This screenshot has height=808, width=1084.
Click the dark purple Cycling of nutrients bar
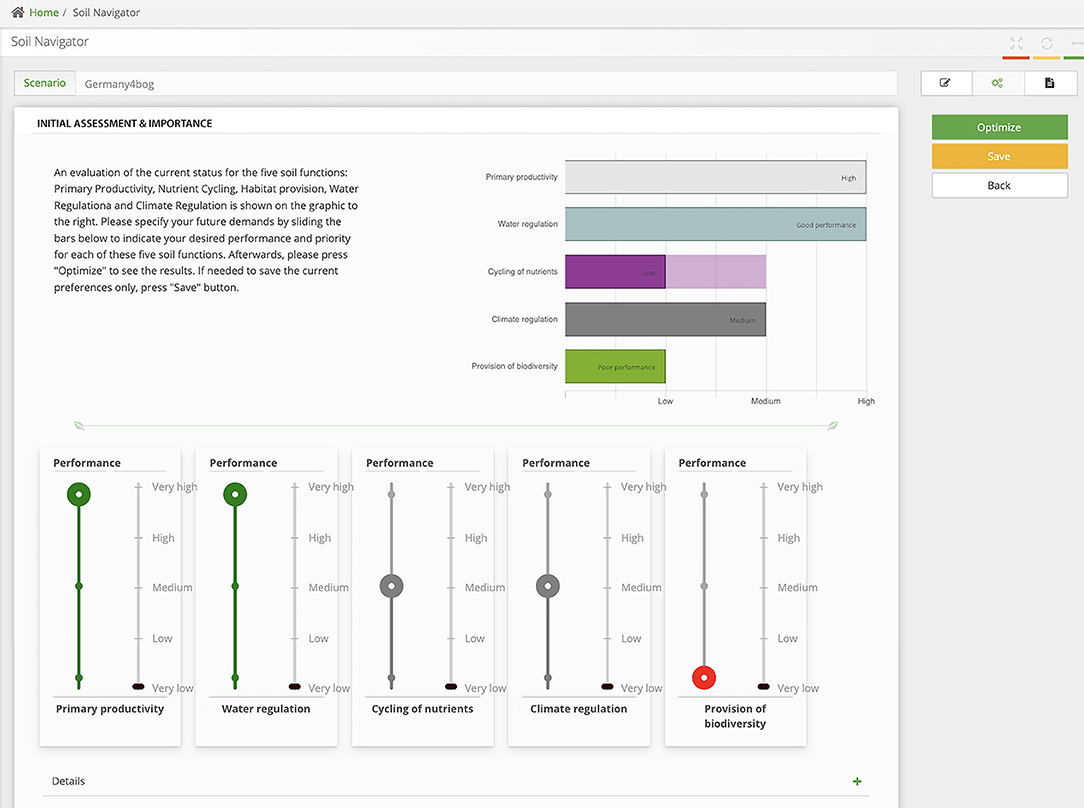tap(615, 272)
